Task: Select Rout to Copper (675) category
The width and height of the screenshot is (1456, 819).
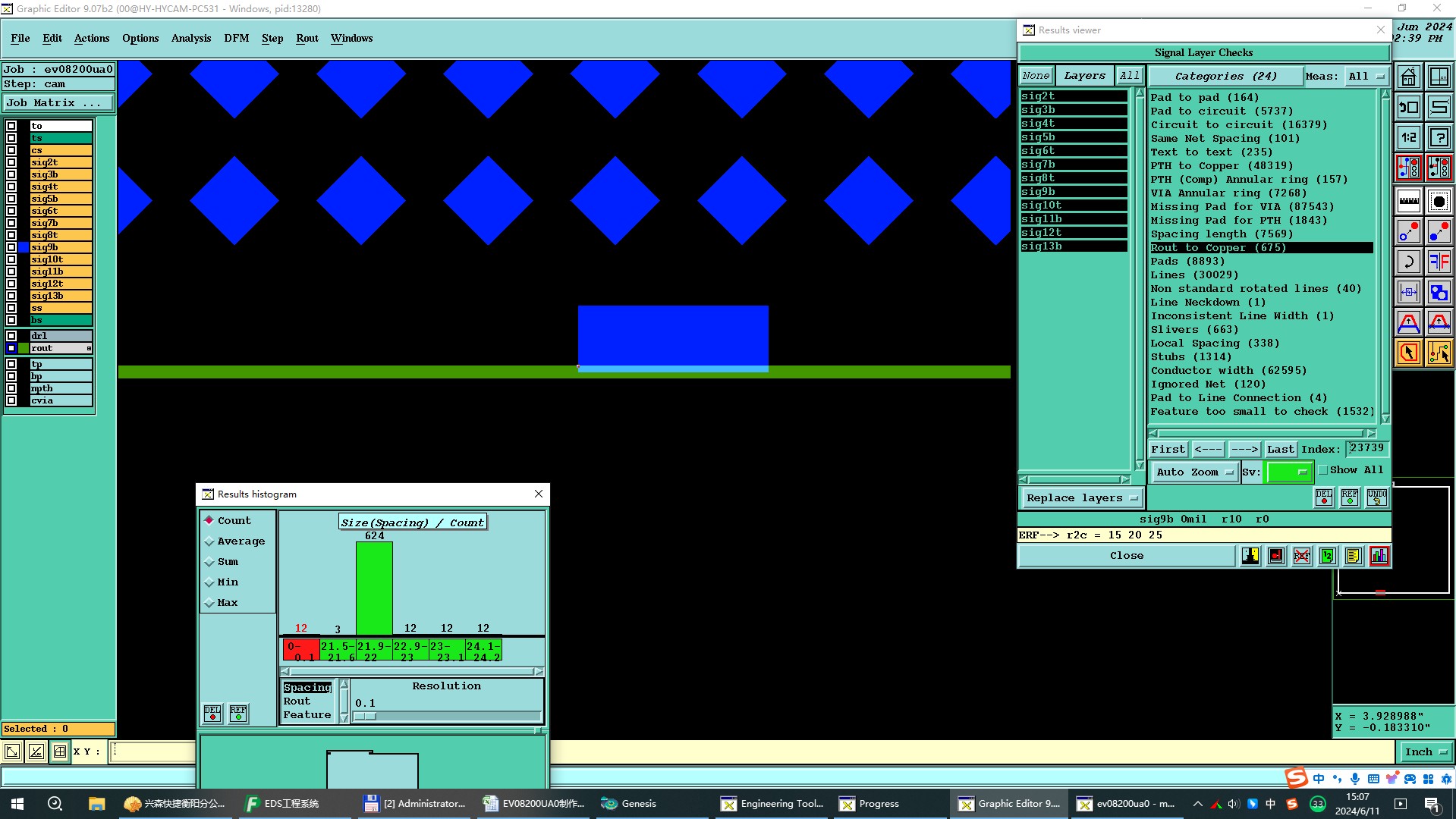Action: point(1261,247)
